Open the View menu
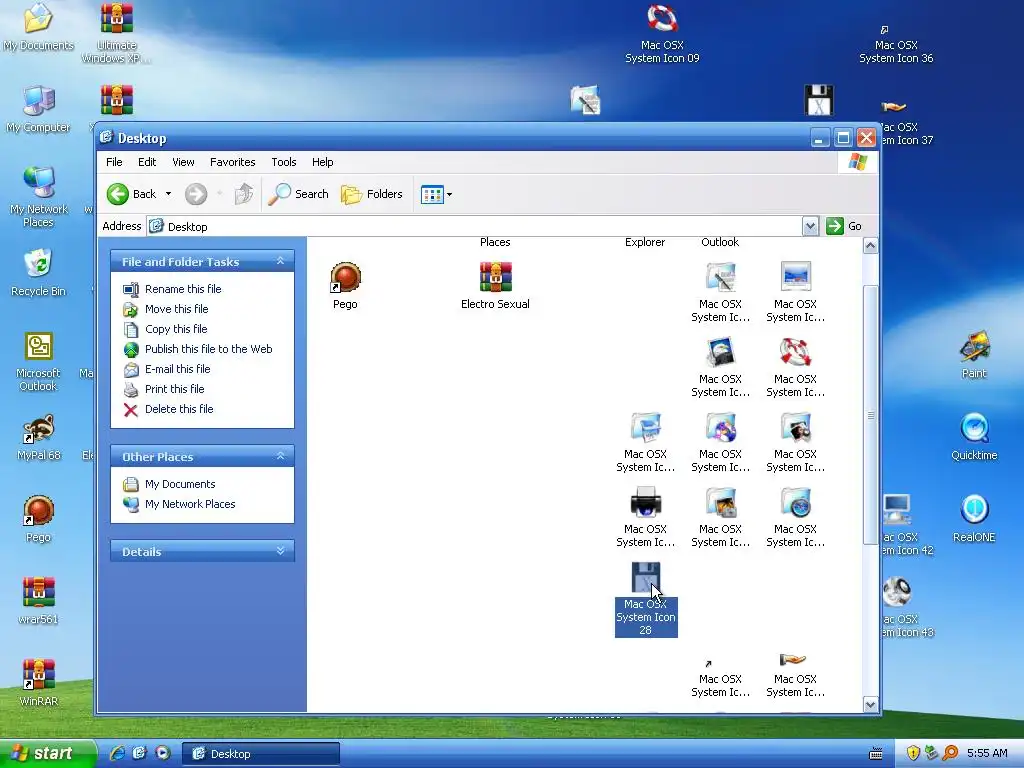 tap(183, 162)
